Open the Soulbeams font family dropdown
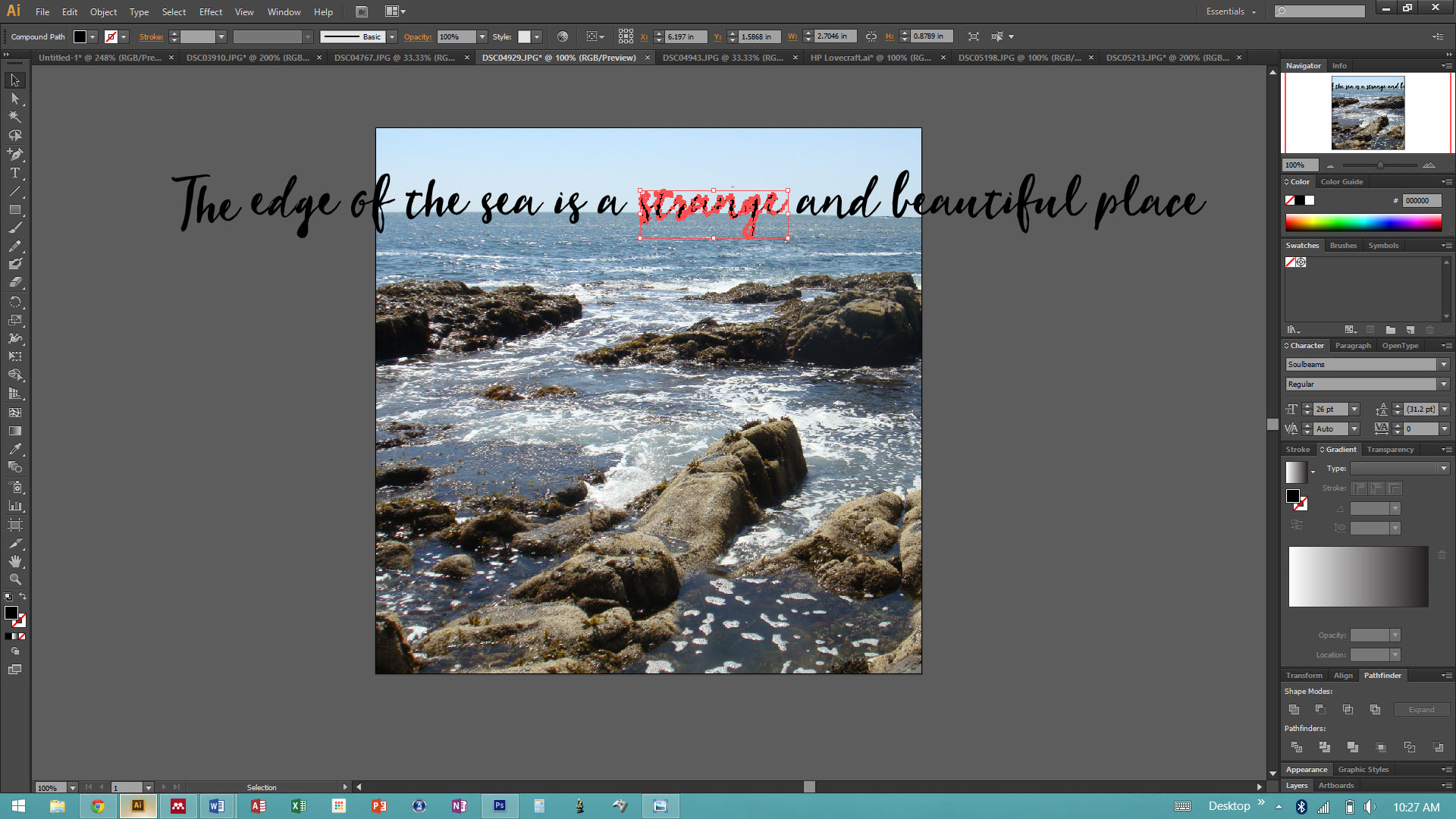The width and height of the screenshot is (1456, 819). (x=1444, y=365)
